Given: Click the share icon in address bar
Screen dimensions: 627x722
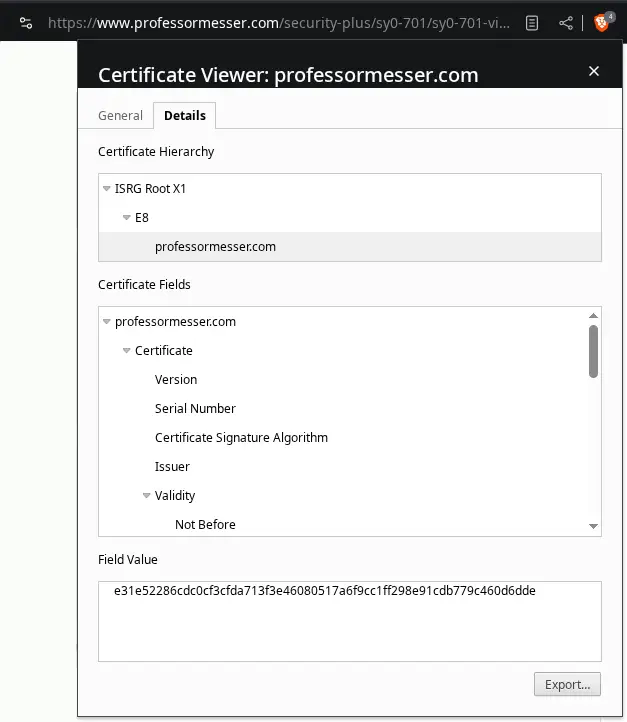Looking at the screenshot, I should [566, 22].
